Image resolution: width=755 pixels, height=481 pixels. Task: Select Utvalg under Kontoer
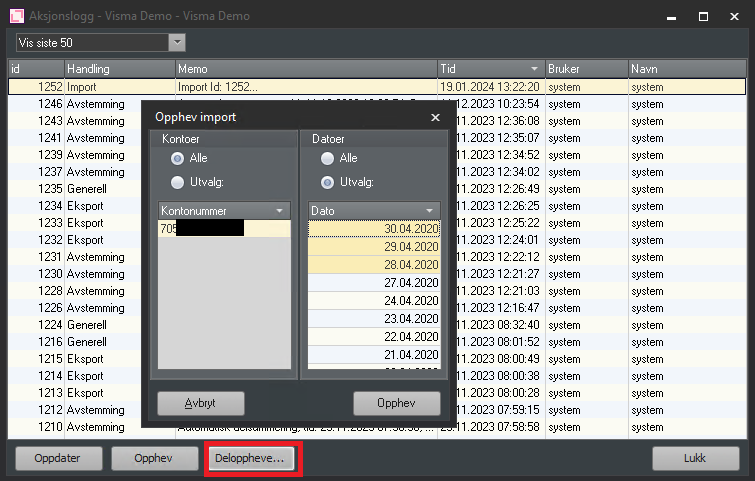(x=178, y=182)
